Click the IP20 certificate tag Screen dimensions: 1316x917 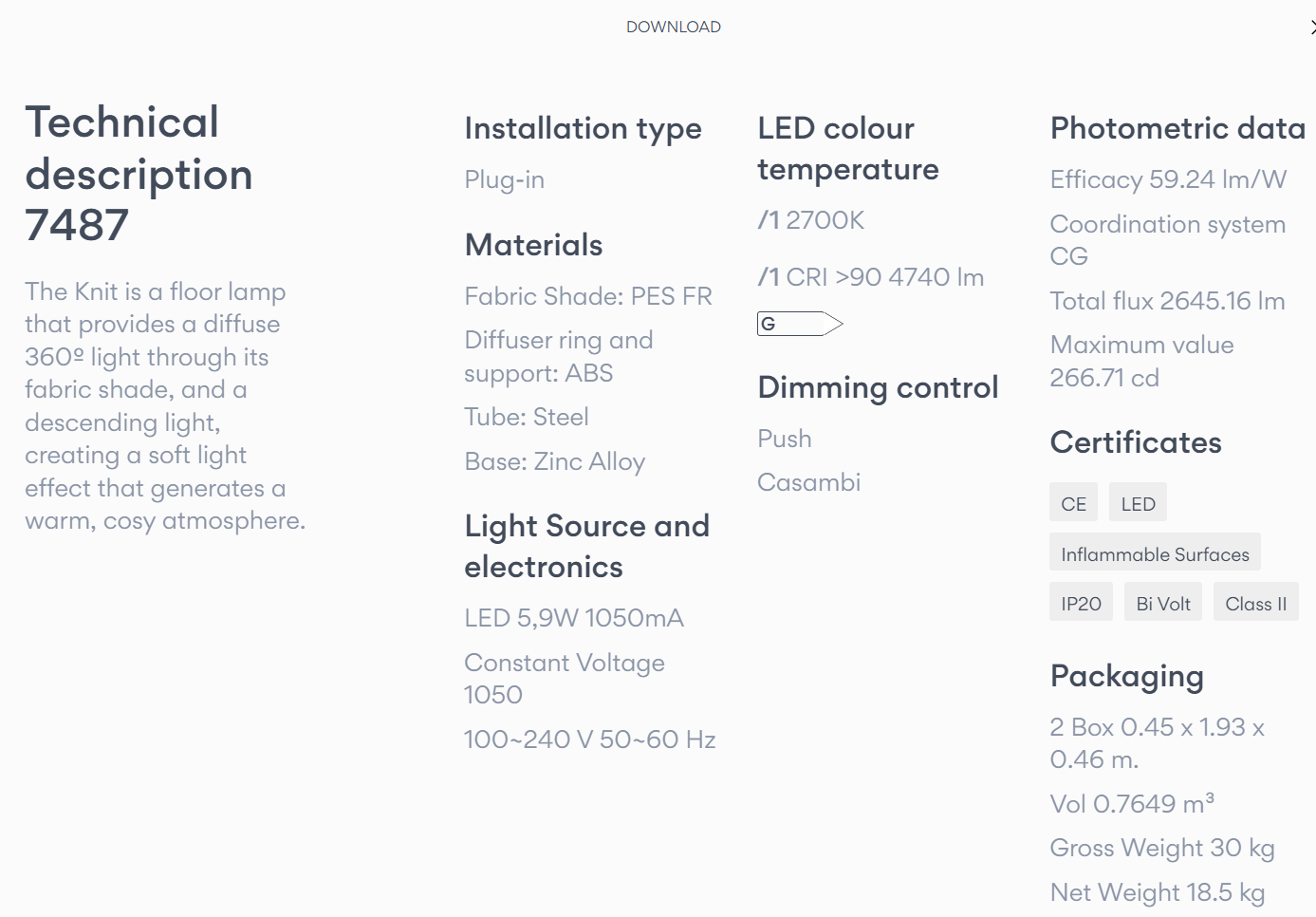tap(1081, 603)
